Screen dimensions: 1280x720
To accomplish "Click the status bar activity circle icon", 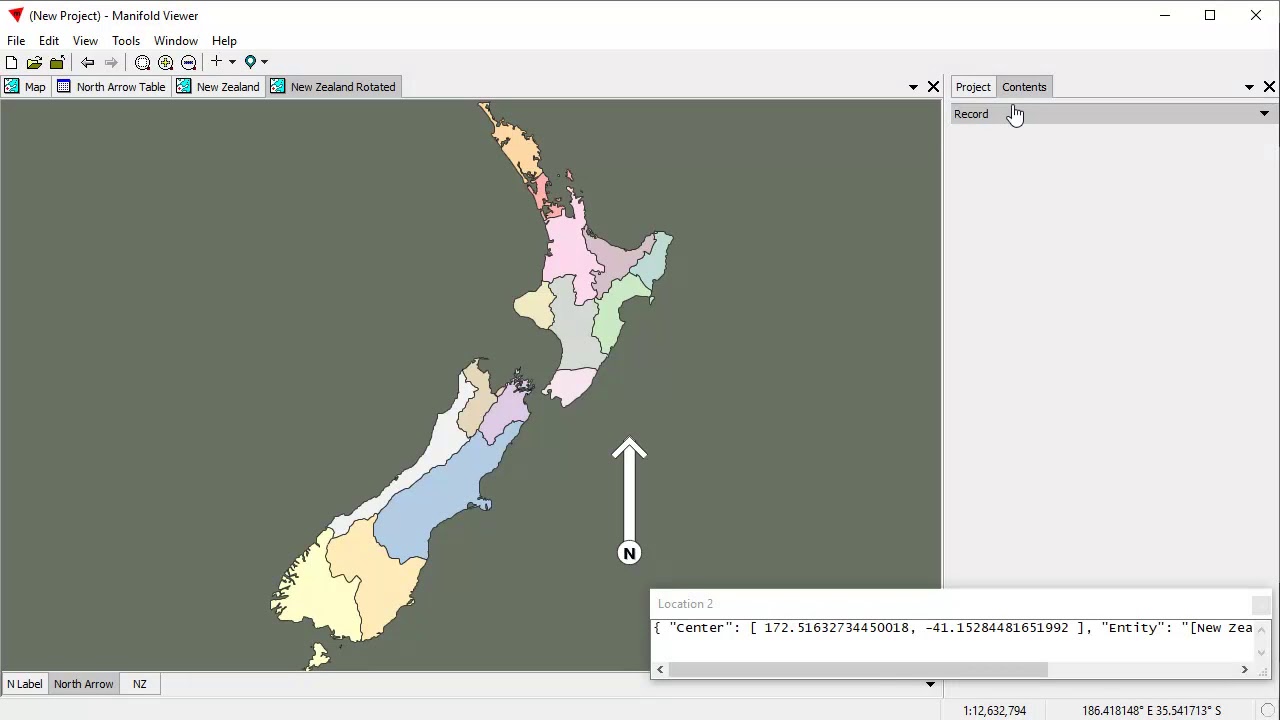I will coord(1267,711).
